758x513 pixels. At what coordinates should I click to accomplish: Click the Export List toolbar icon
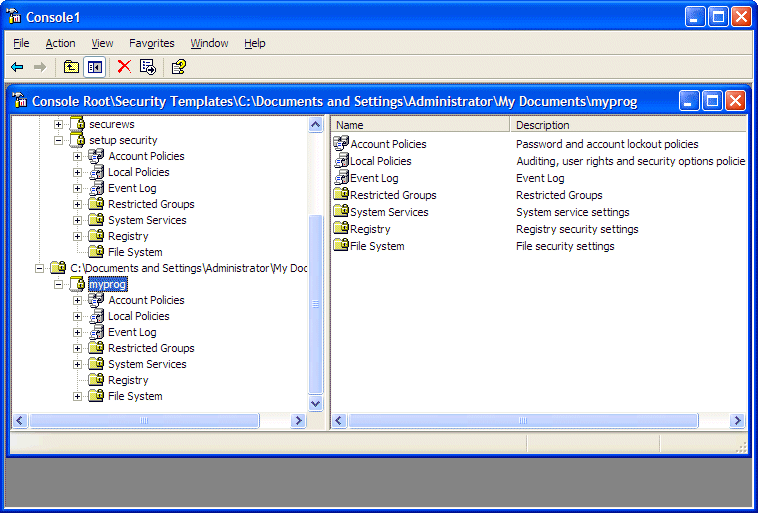(148, 67)
